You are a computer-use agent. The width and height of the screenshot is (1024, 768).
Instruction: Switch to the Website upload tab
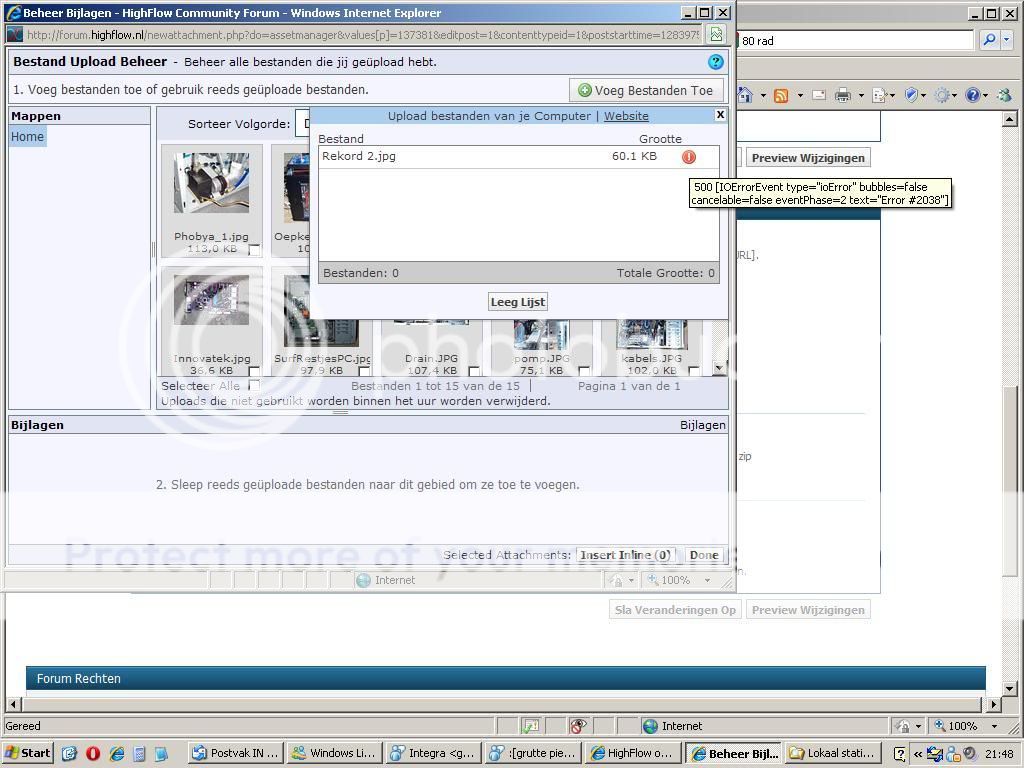tap(626, 116)
